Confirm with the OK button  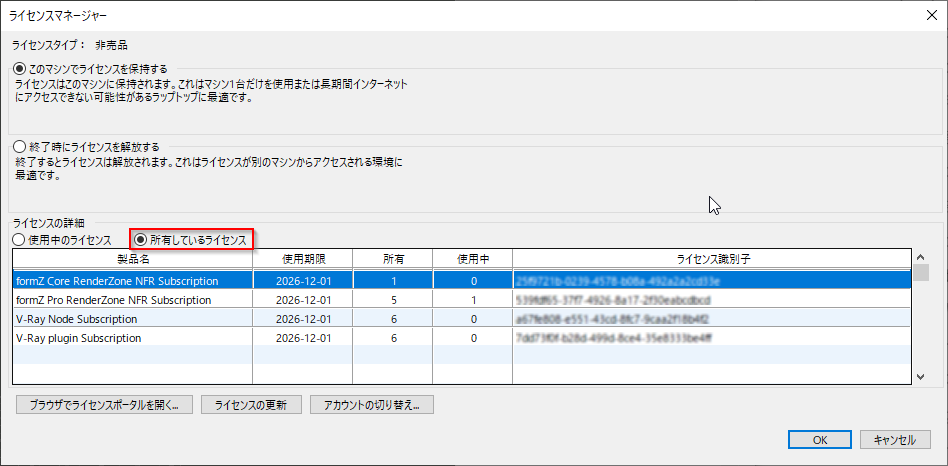pos(819,440)
